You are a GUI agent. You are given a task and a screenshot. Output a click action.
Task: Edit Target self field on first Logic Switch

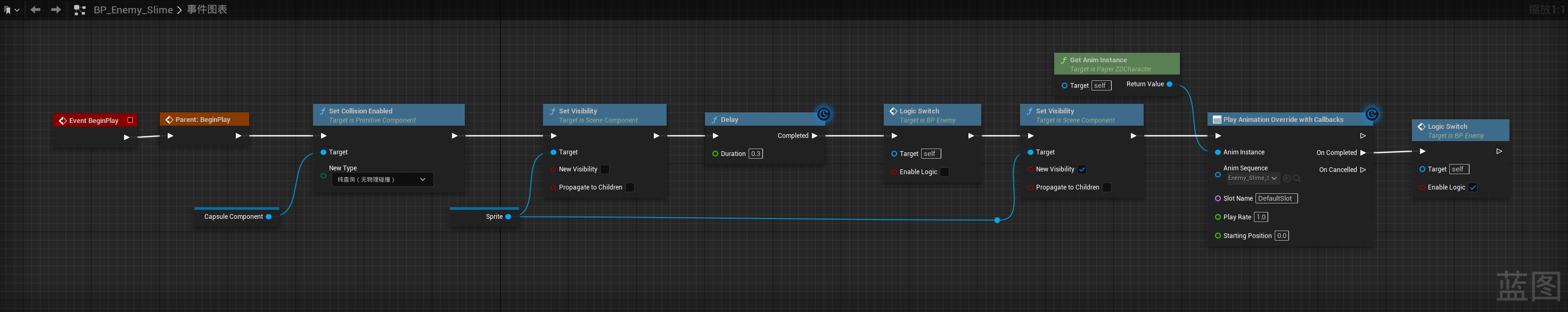click(931, 154)
